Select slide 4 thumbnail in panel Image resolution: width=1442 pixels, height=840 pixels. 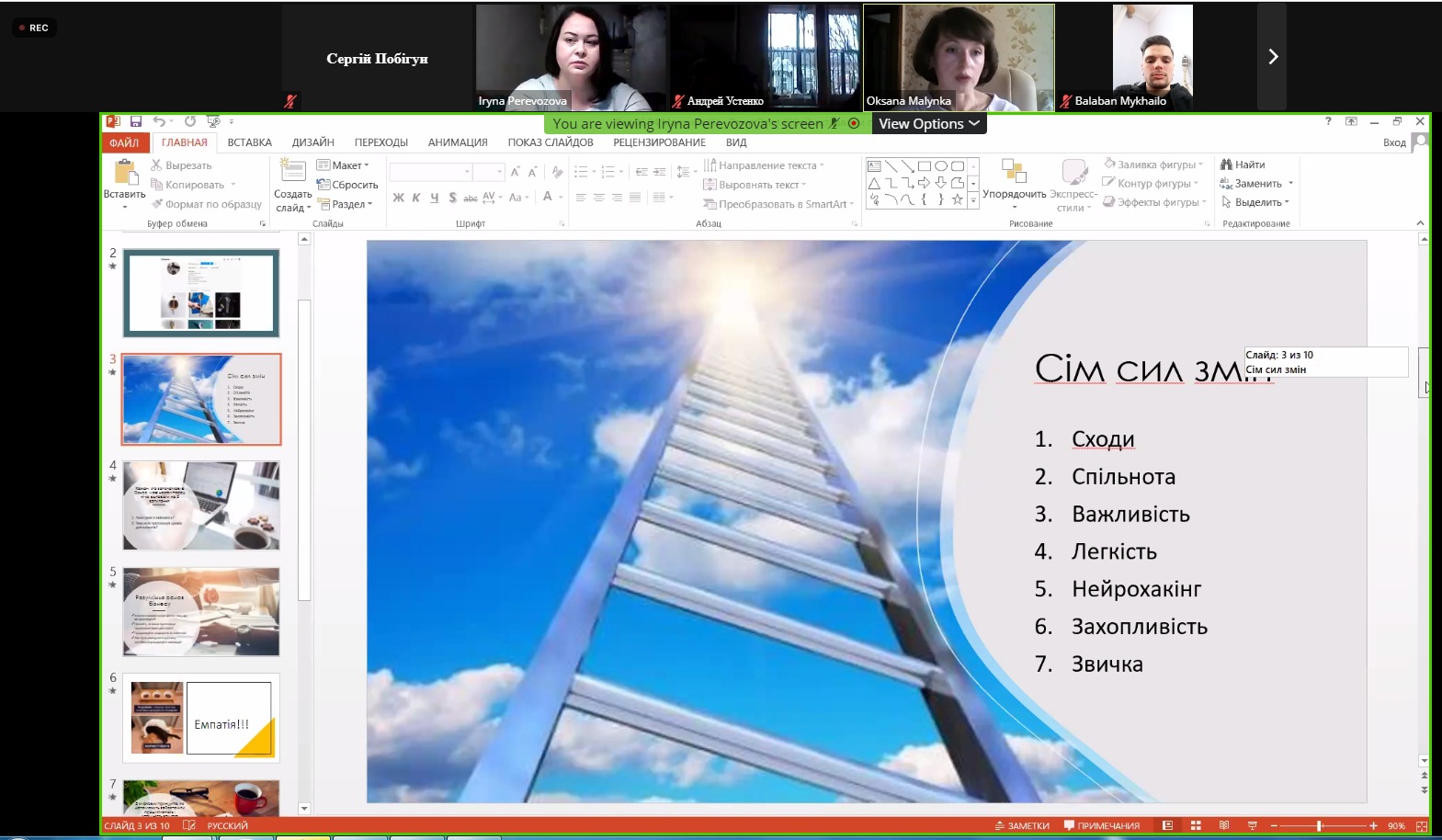[201, 505]
